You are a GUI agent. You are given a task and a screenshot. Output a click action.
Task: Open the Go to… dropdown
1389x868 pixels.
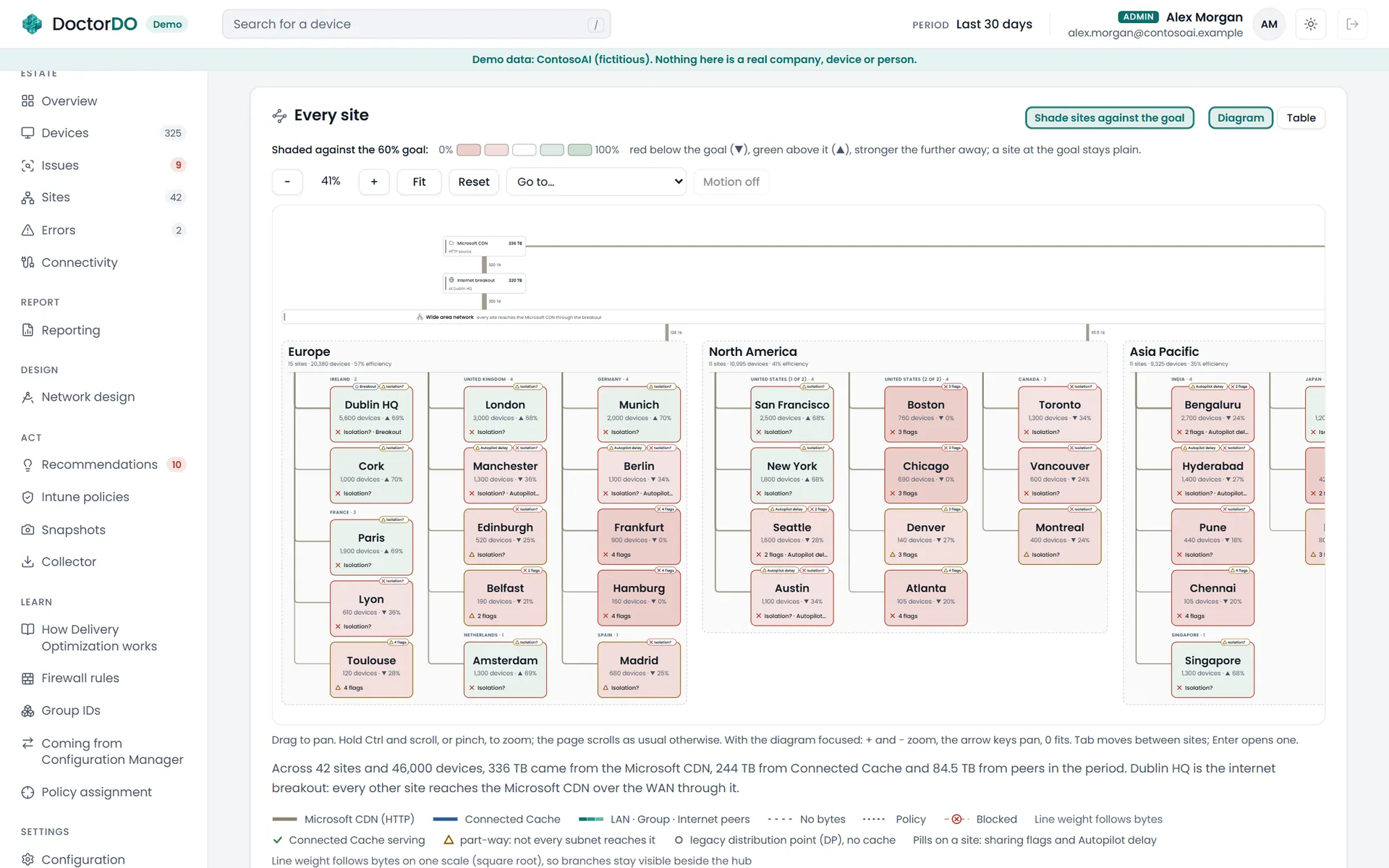(596, 182)
